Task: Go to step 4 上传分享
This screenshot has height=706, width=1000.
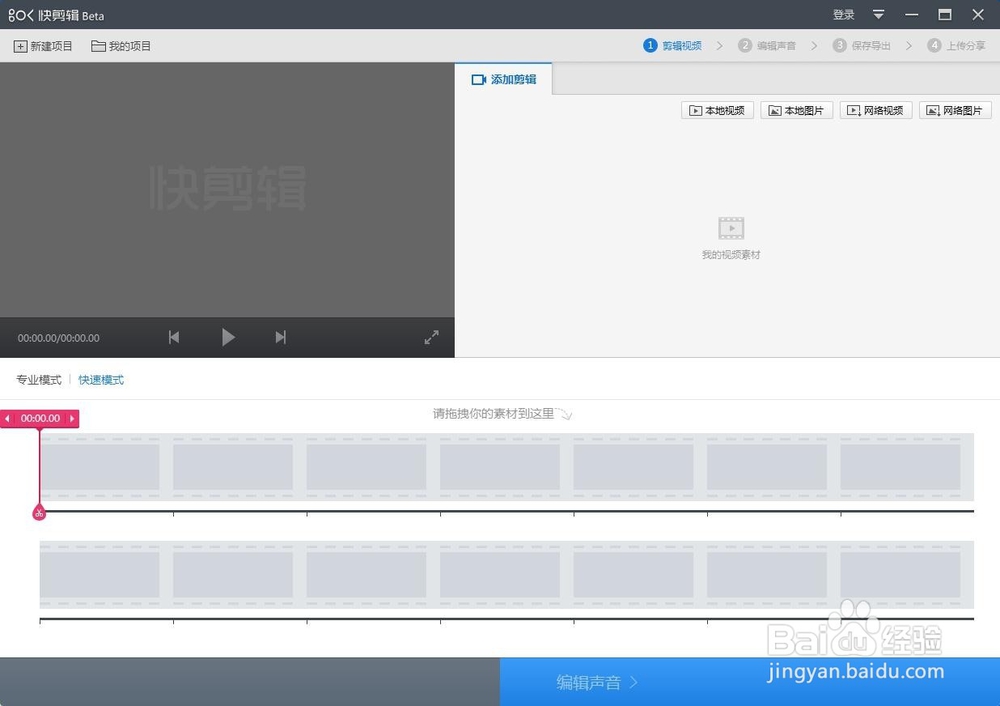Action: (x=957, y=45)
